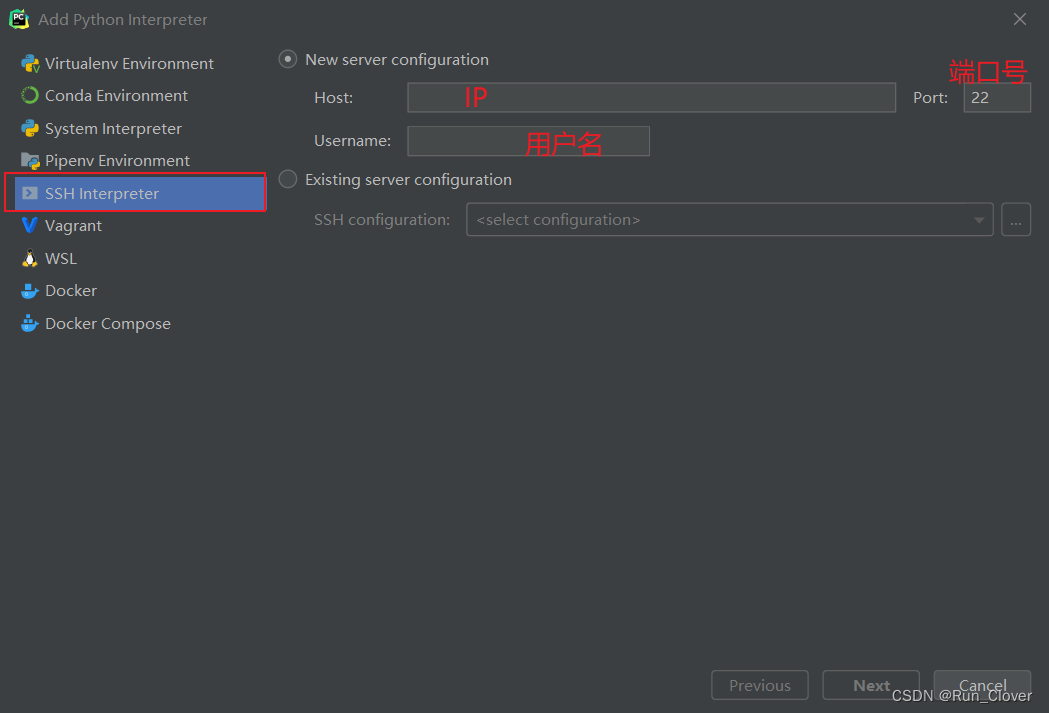Click the Cancel button
The height and width of the screenshot is (713, 1049).
coord(982,685)
